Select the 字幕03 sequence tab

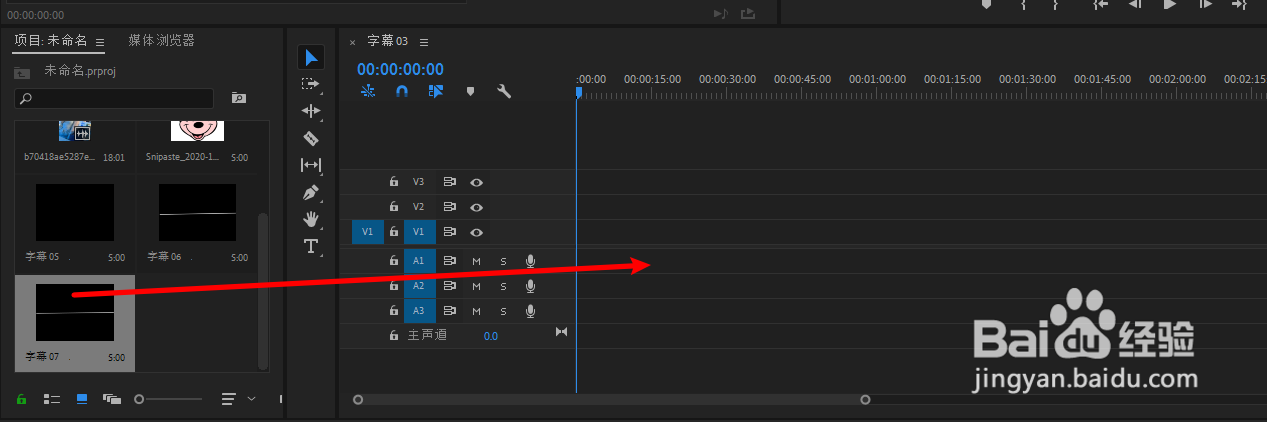coord(388,41)
